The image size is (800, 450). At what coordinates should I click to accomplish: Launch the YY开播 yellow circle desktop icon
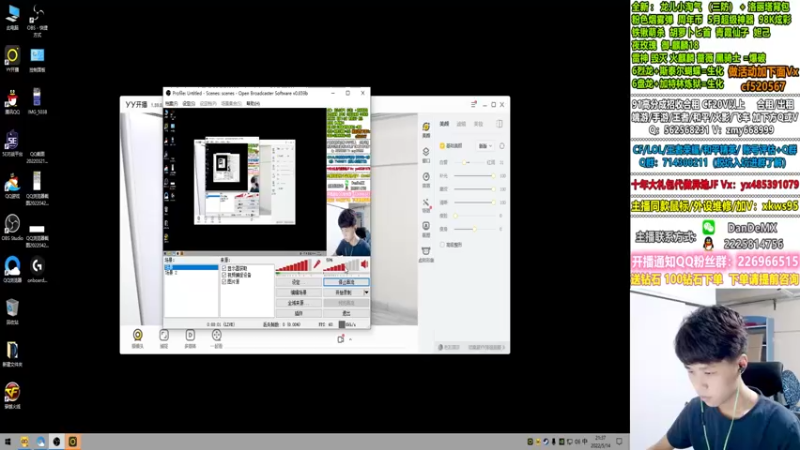click(12, 58)
